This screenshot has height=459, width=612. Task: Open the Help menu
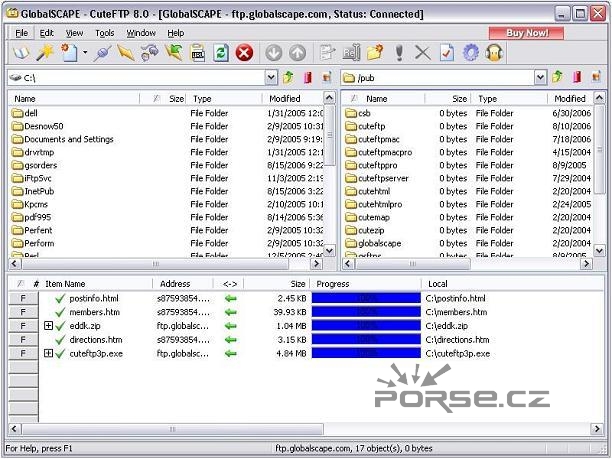176,33
